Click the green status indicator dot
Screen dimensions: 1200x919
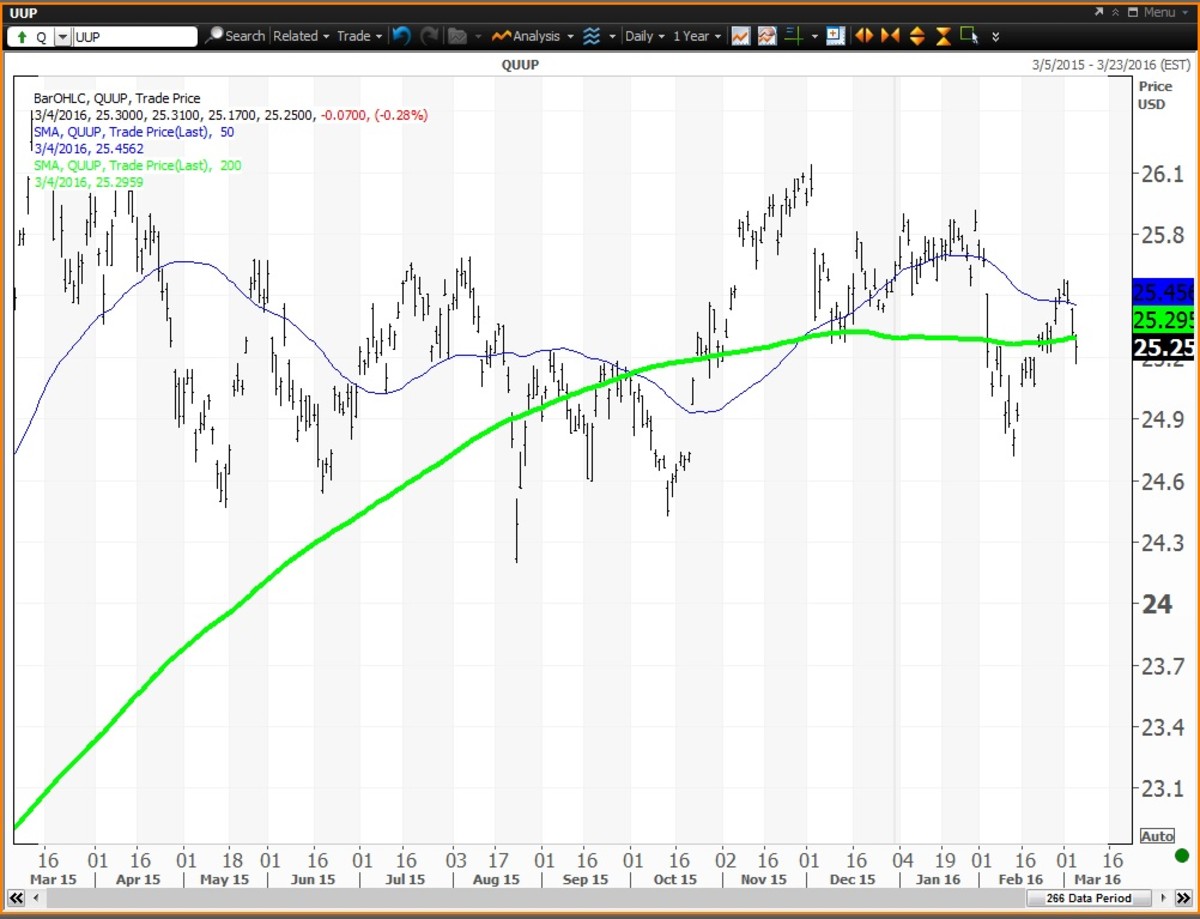click(1181, 856)
